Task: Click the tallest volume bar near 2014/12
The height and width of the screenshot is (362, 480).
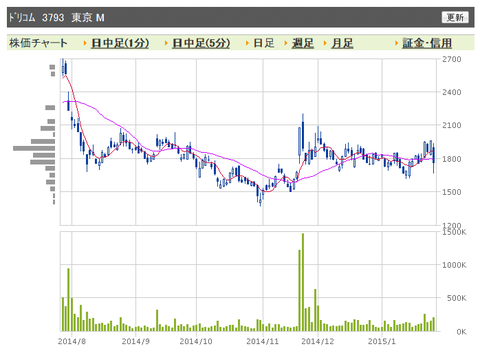Action: (x=303, y=282)
